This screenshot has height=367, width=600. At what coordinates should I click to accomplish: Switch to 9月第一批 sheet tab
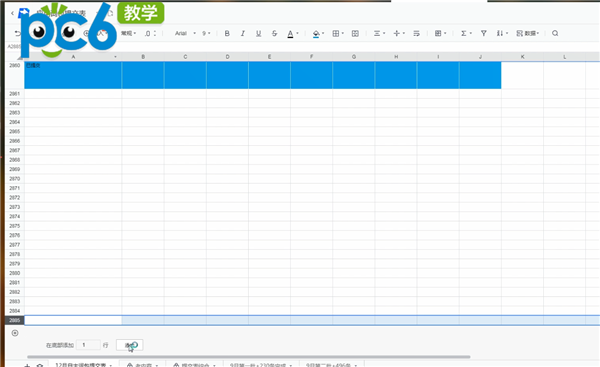click(x=261, y=364)
